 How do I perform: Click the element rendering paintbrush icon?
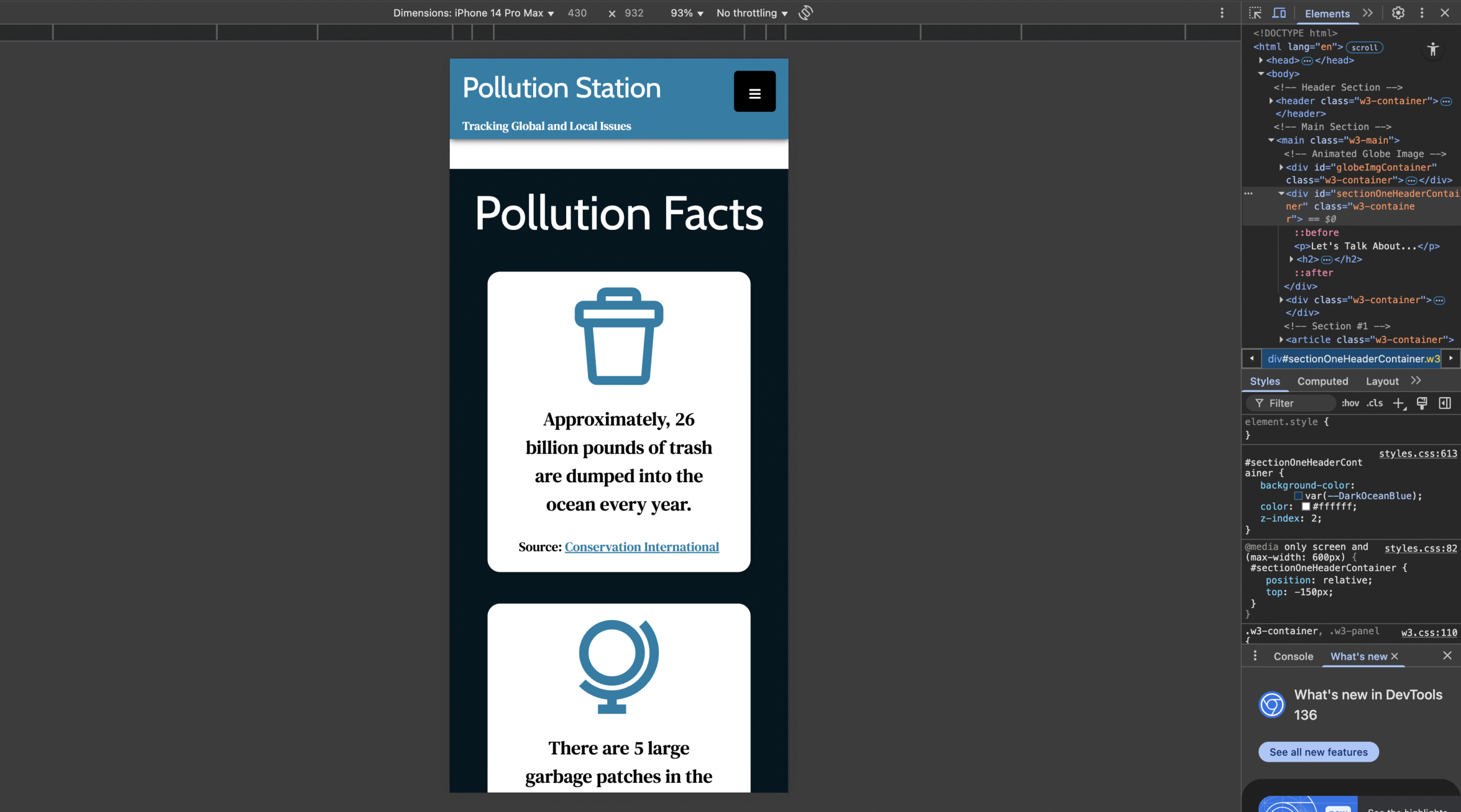(1422, 403)
